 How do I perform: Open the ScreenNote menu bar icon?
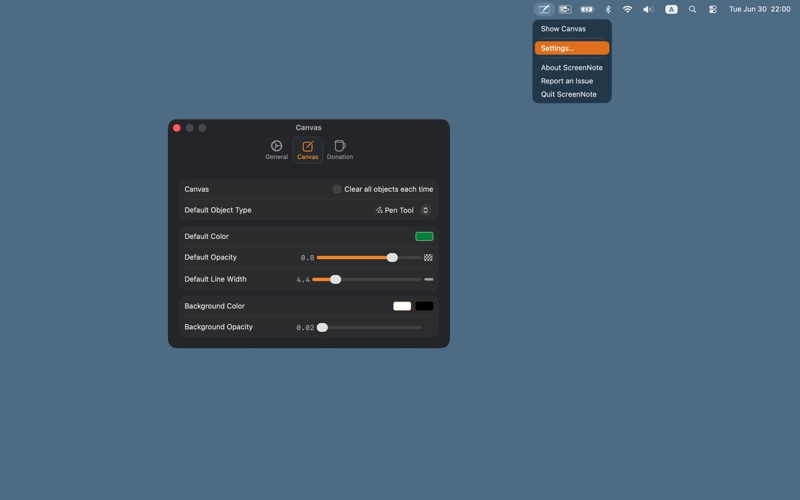click(544, 9)
